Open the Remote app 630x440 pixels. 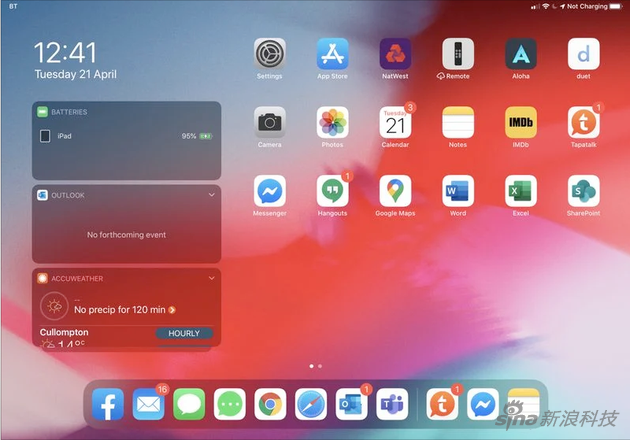(458, 54)
